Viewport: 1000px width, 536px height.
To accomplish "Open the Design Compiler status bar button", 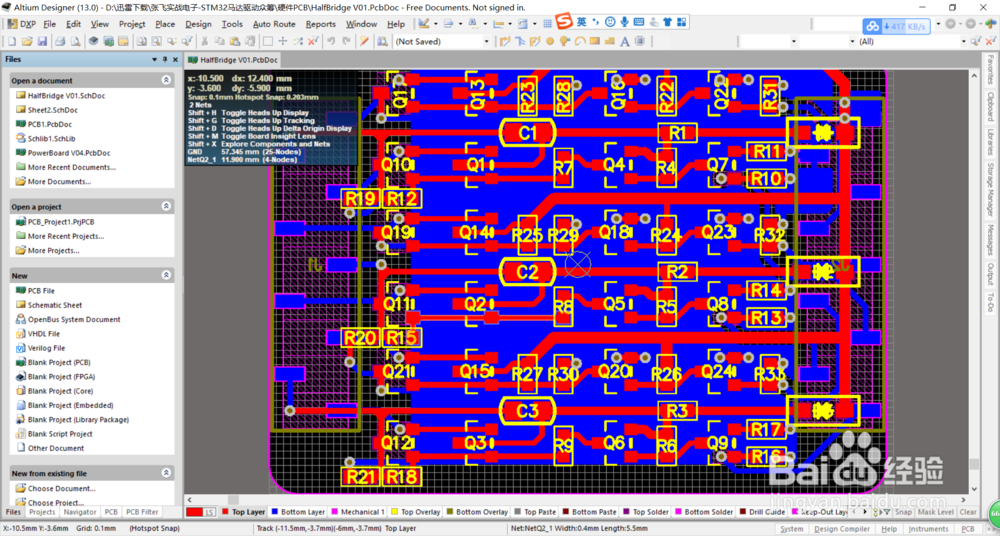I will tap(842, 529).
